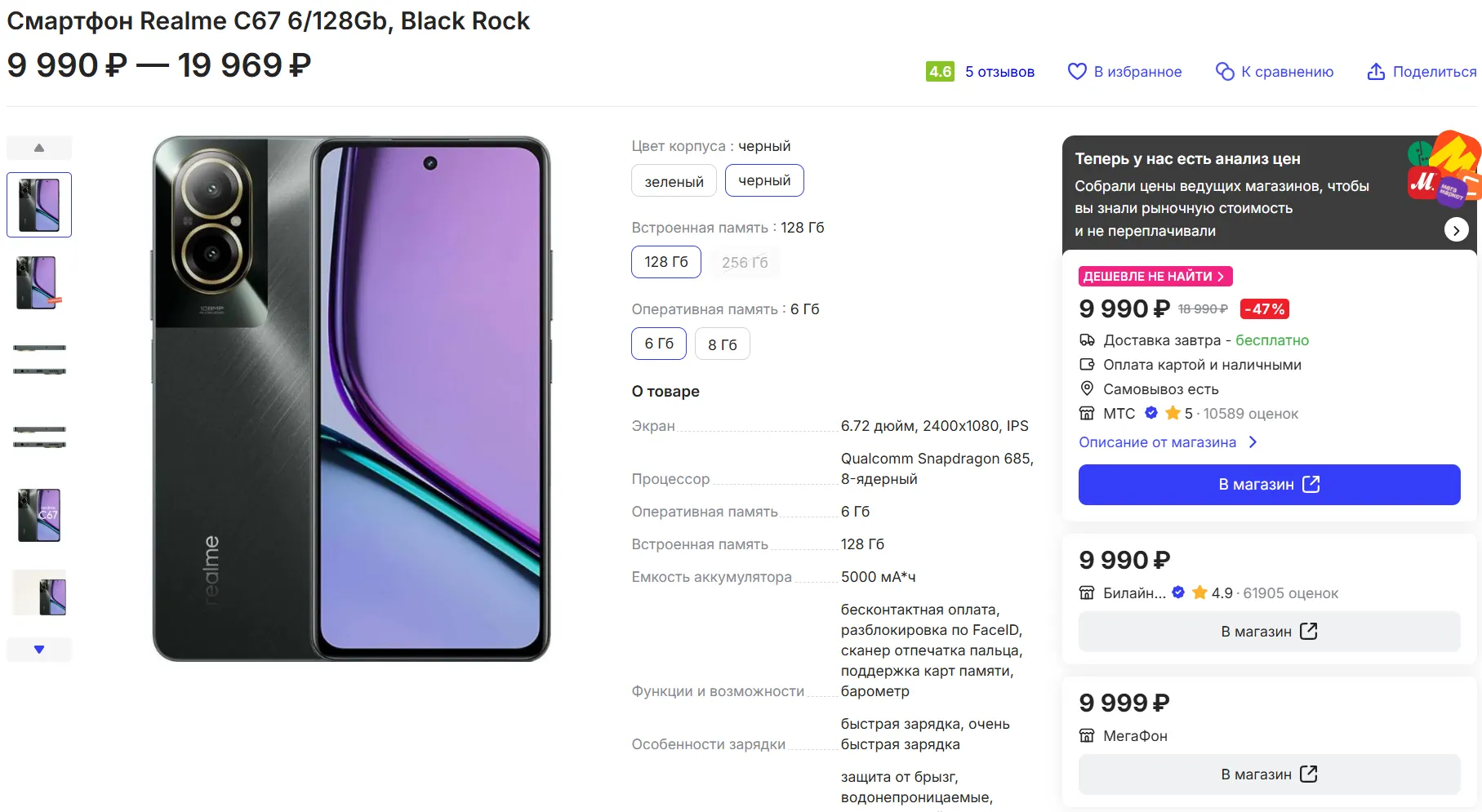Choose the 256 Гб storage option
The height and width of the screenshot is (812, 1482).
(x=745, y=263)
